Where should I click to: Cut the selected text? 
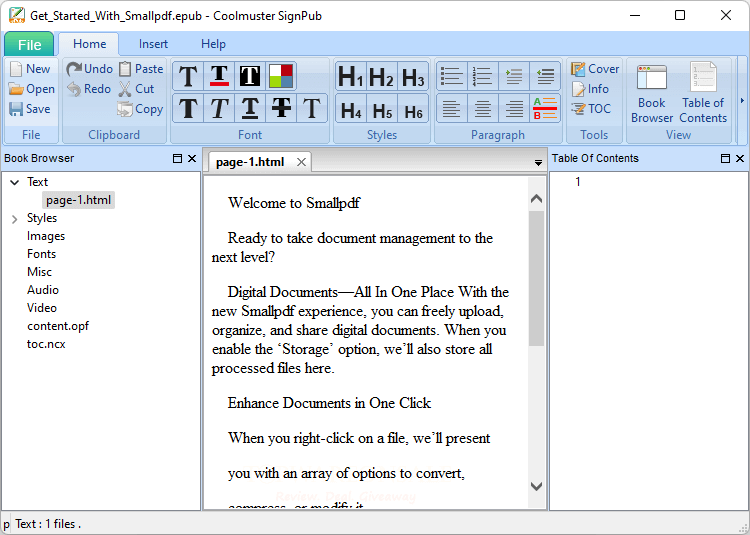point(136,89)
